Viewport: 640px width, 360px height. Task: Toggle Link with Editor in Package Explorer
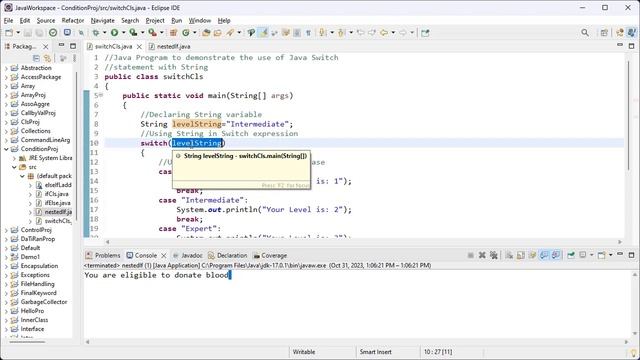coord(47,58)
